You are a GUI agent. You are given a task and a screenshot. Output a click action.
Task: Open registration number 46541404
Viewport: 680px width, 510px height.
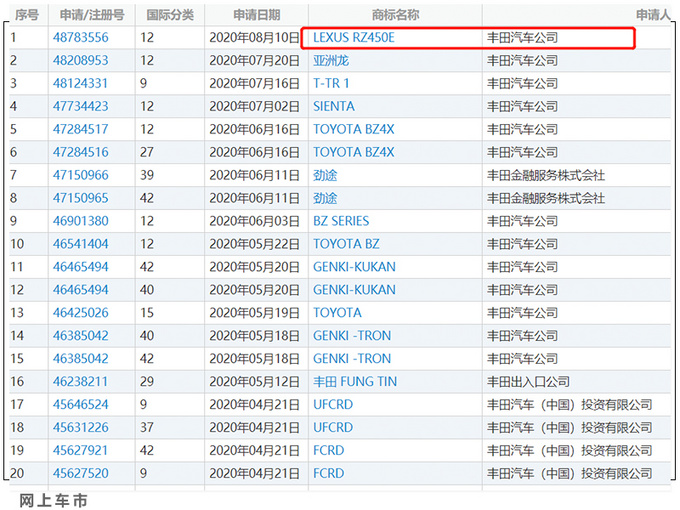81,244
